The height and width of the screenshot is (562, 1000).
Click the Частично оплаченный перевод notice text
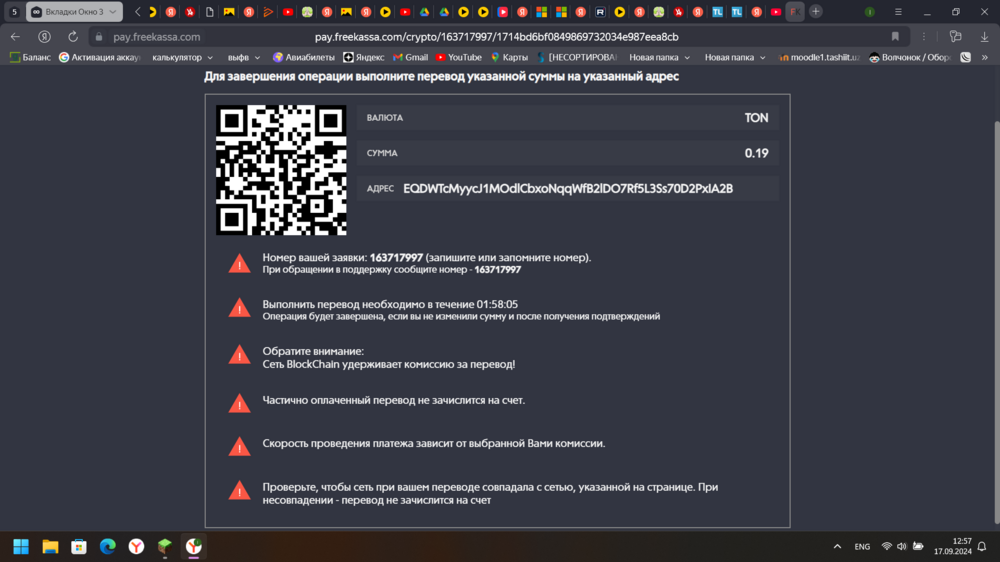393,401
